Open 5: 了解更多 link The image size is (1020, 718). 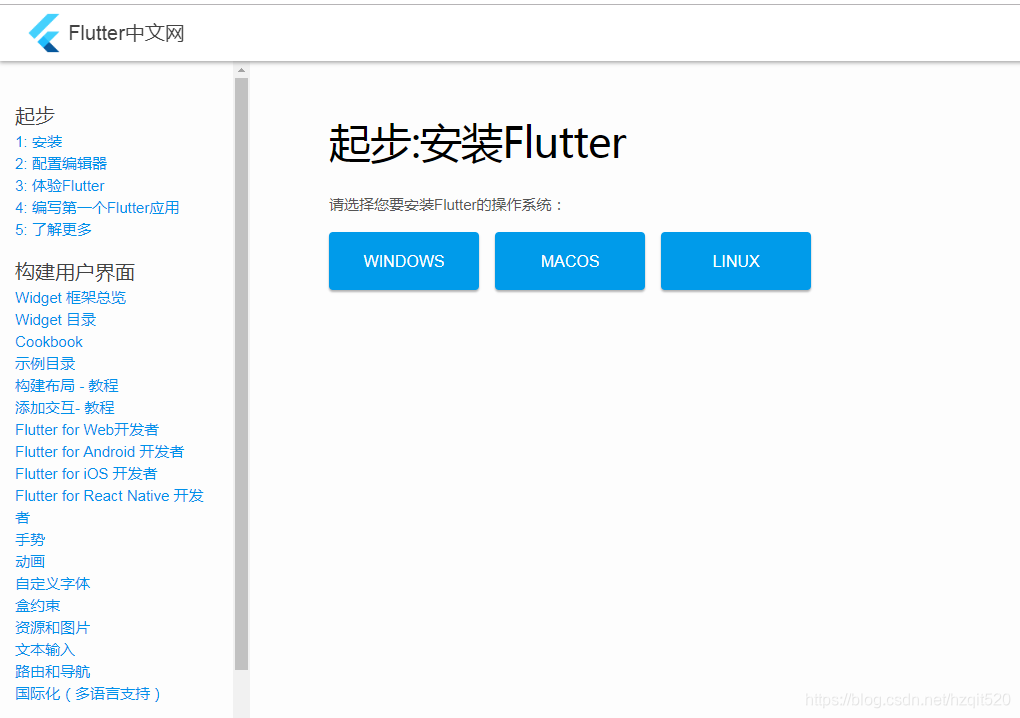click(53, 230)
